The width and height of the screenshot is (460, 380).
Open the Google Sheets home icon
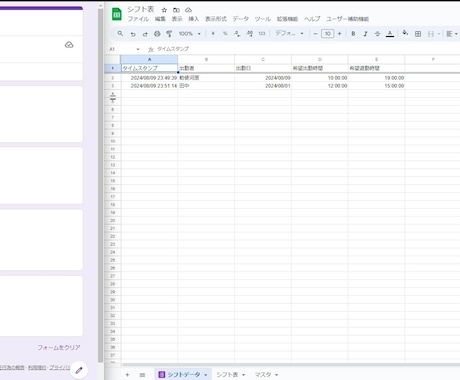coord(116,14)
